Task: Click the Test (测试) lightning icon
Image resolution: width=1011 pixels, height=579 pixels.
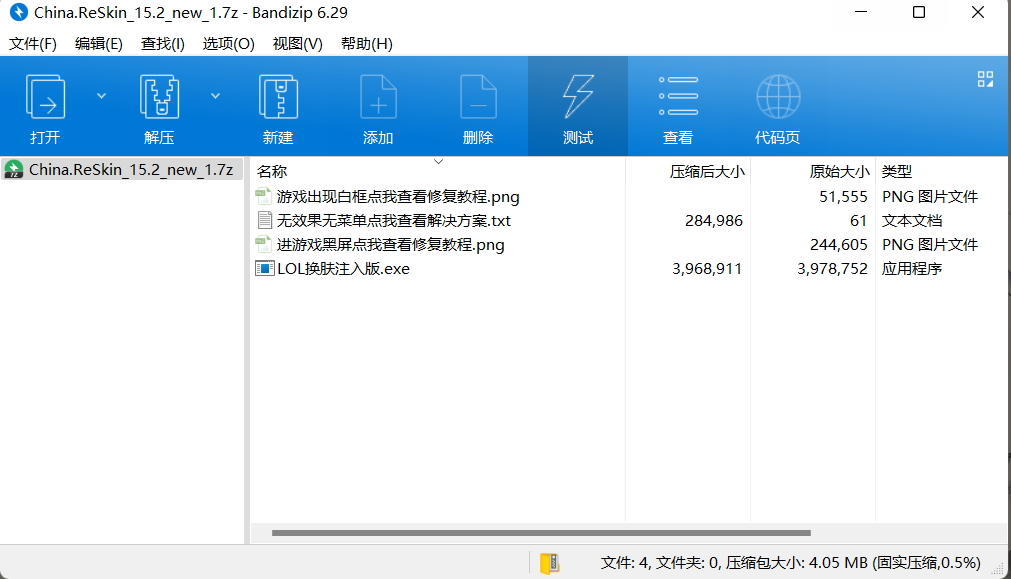Action: (578, 97)
